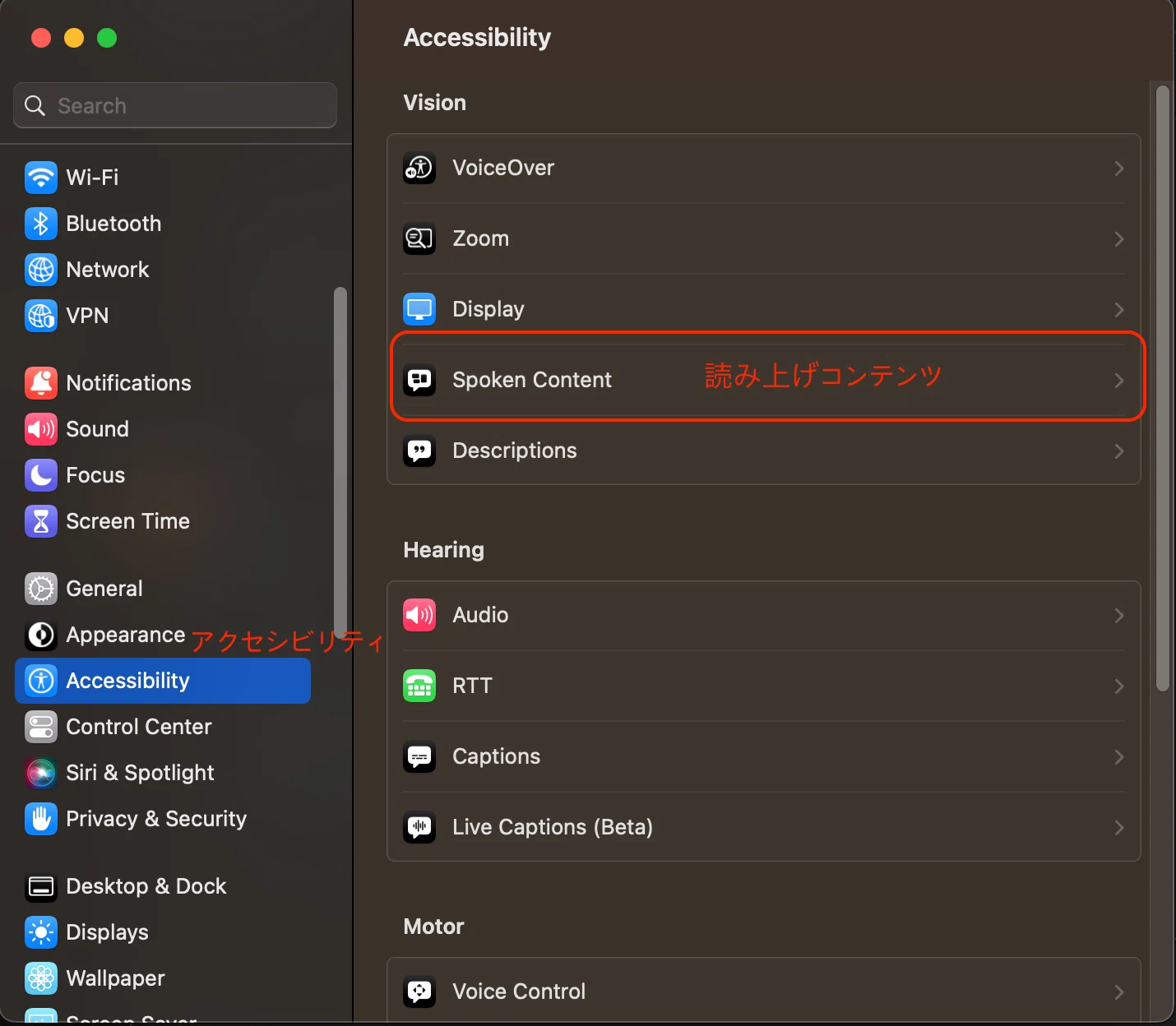Click the VoiceOver icon in Vision
The height and width of the screenshot is (1026, 1176).
(x=419, y=168)
